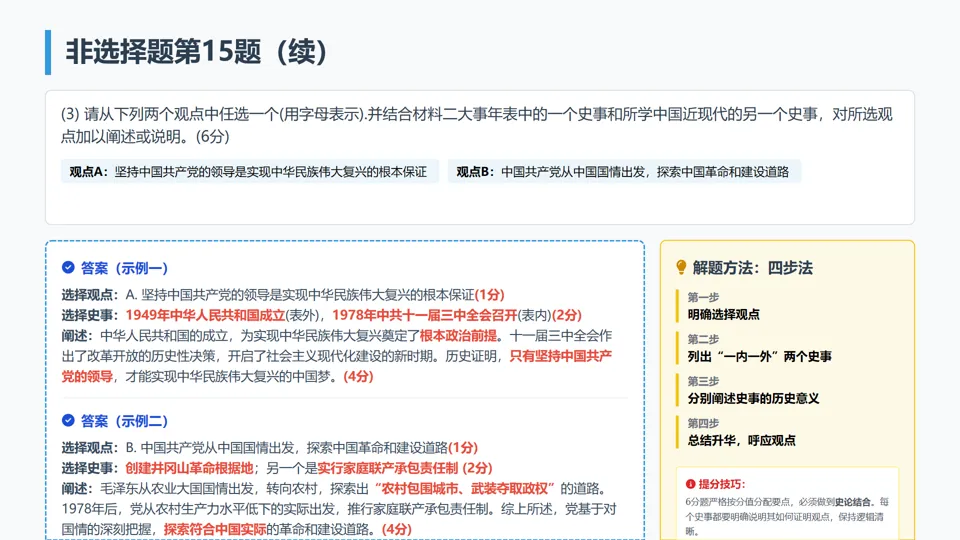Click the heading 答案（示例一）
This screenshot has height=540, width=960.
coord(124,268)
